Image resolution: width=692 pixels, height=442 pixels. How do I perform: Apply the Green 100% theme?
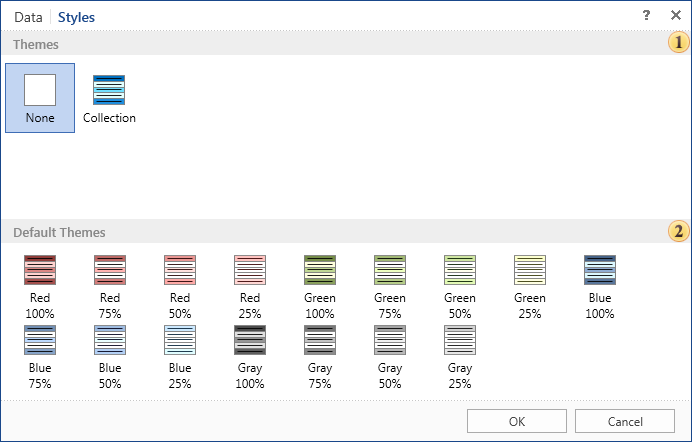(x=320, y=287)
